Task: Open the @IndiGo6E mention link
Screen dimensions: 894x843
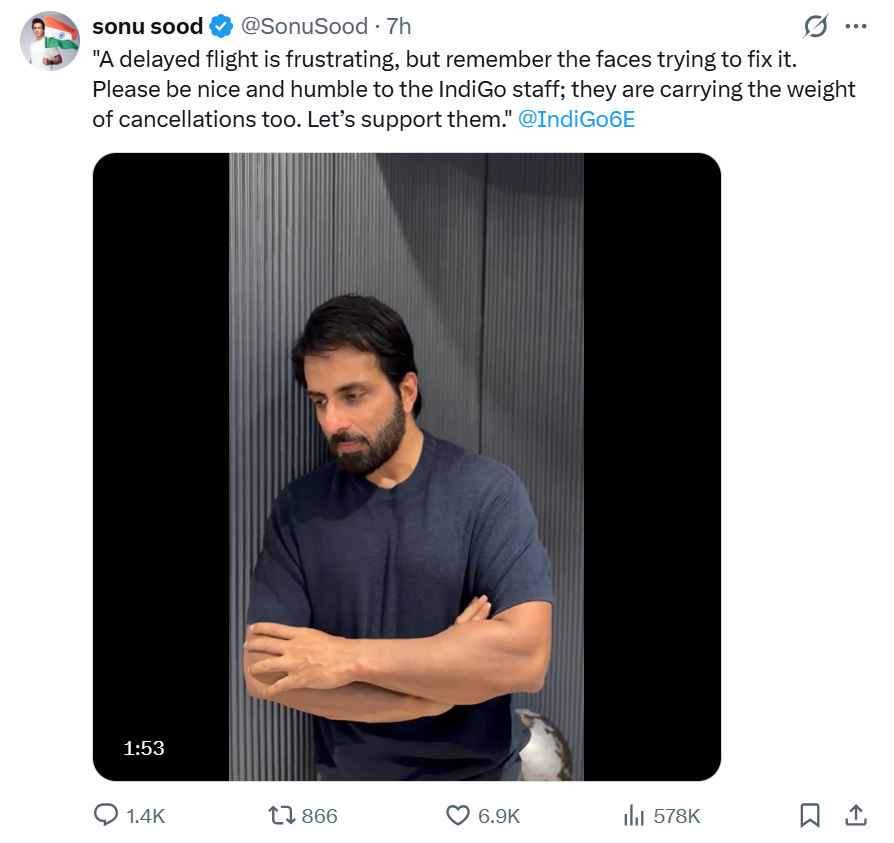Action: (577, 119)
